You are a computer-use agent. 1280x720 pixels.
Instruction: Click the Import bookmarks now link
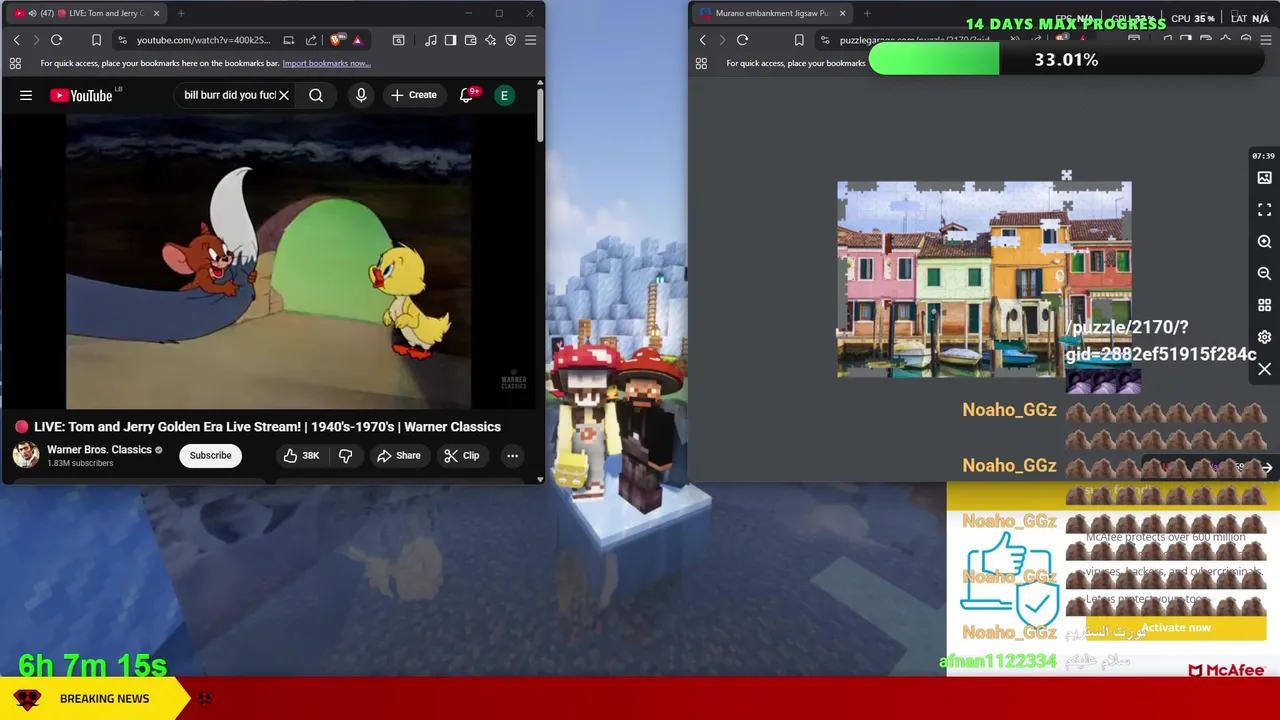tap(326, 63)
